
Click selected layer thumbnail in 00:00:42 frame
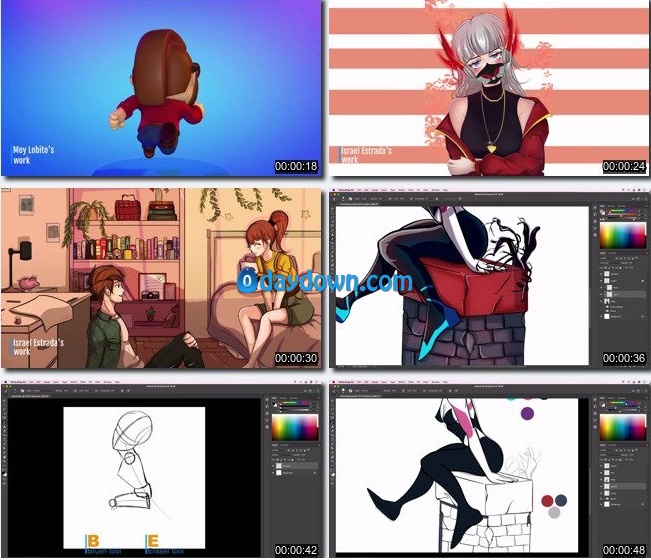click(279, 466)
